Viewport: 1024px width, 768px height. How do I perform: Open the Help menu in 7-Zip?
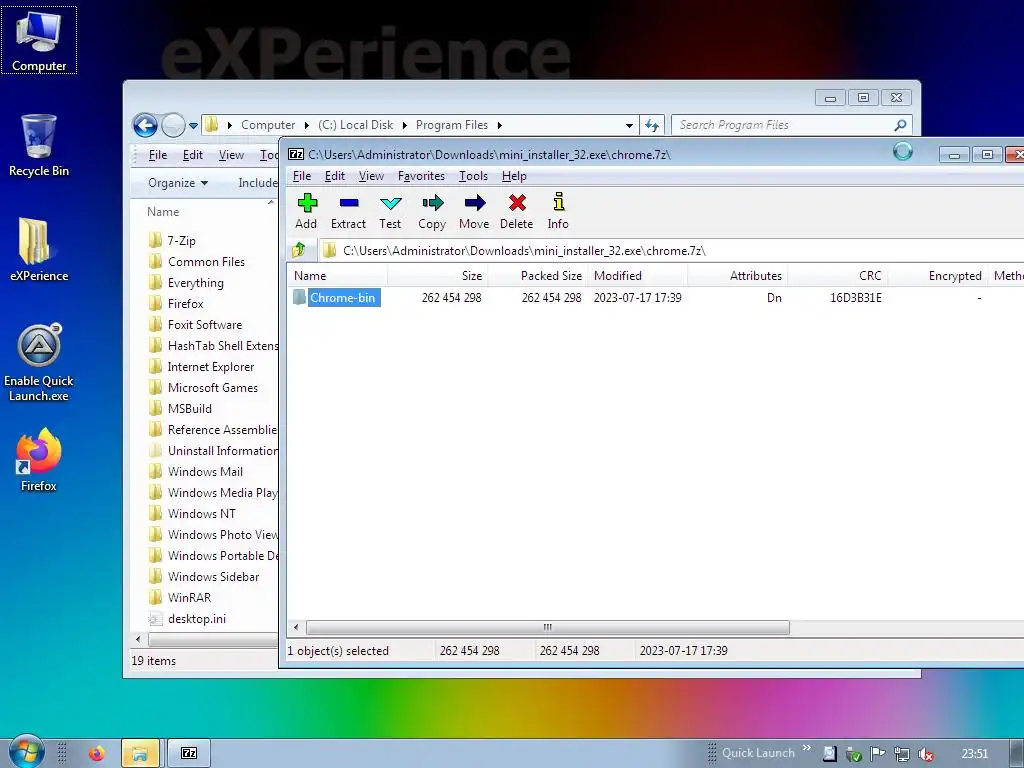(x=514, y=176)
